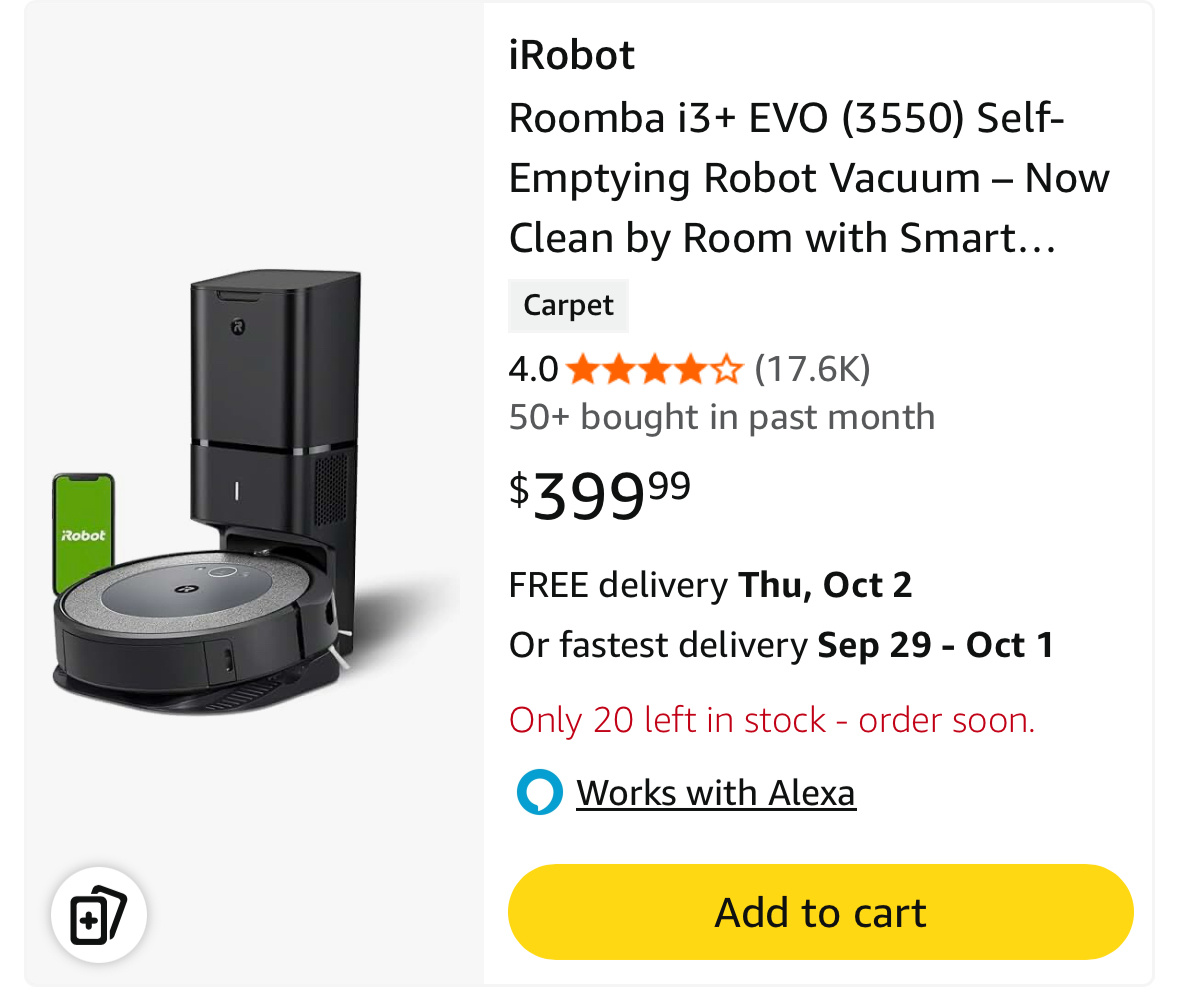Click the empty fifth star in the rating
The image size is (1179, 994).
click(x=727, y=370)
